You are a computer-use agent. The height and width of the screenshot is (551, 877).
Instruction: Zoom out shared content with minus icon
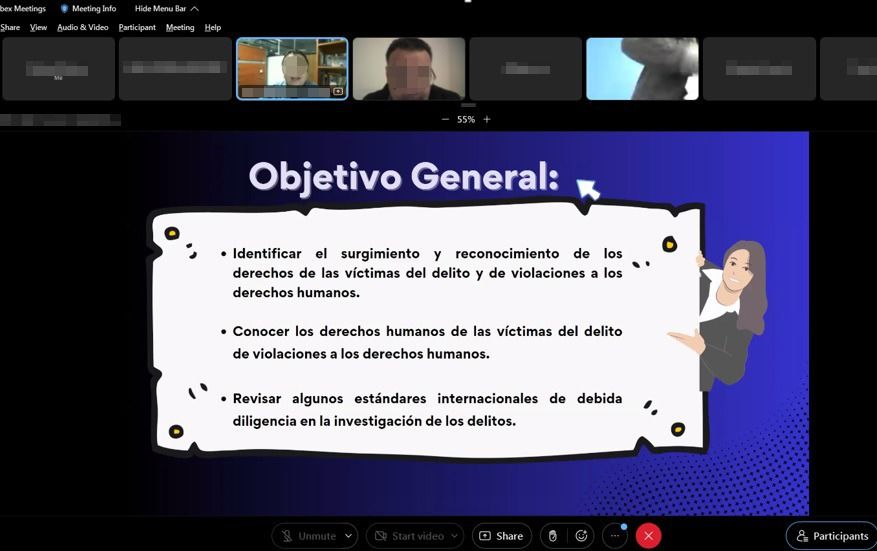click(446, 119)
